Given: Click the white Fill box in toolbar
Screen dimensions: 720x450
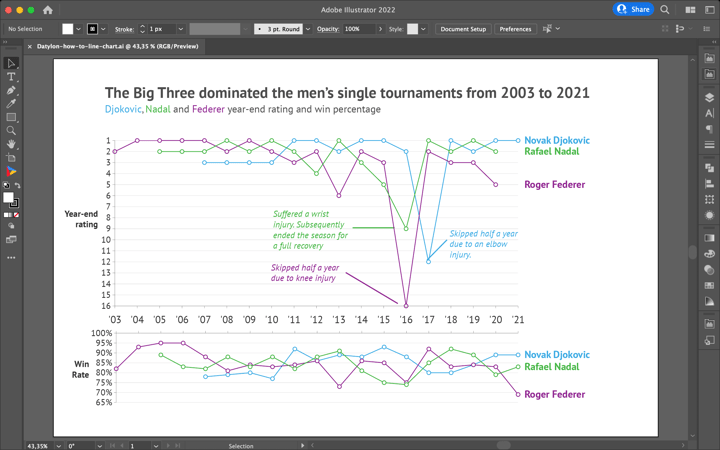Looking at the screenshot, I should pos(8,197).
